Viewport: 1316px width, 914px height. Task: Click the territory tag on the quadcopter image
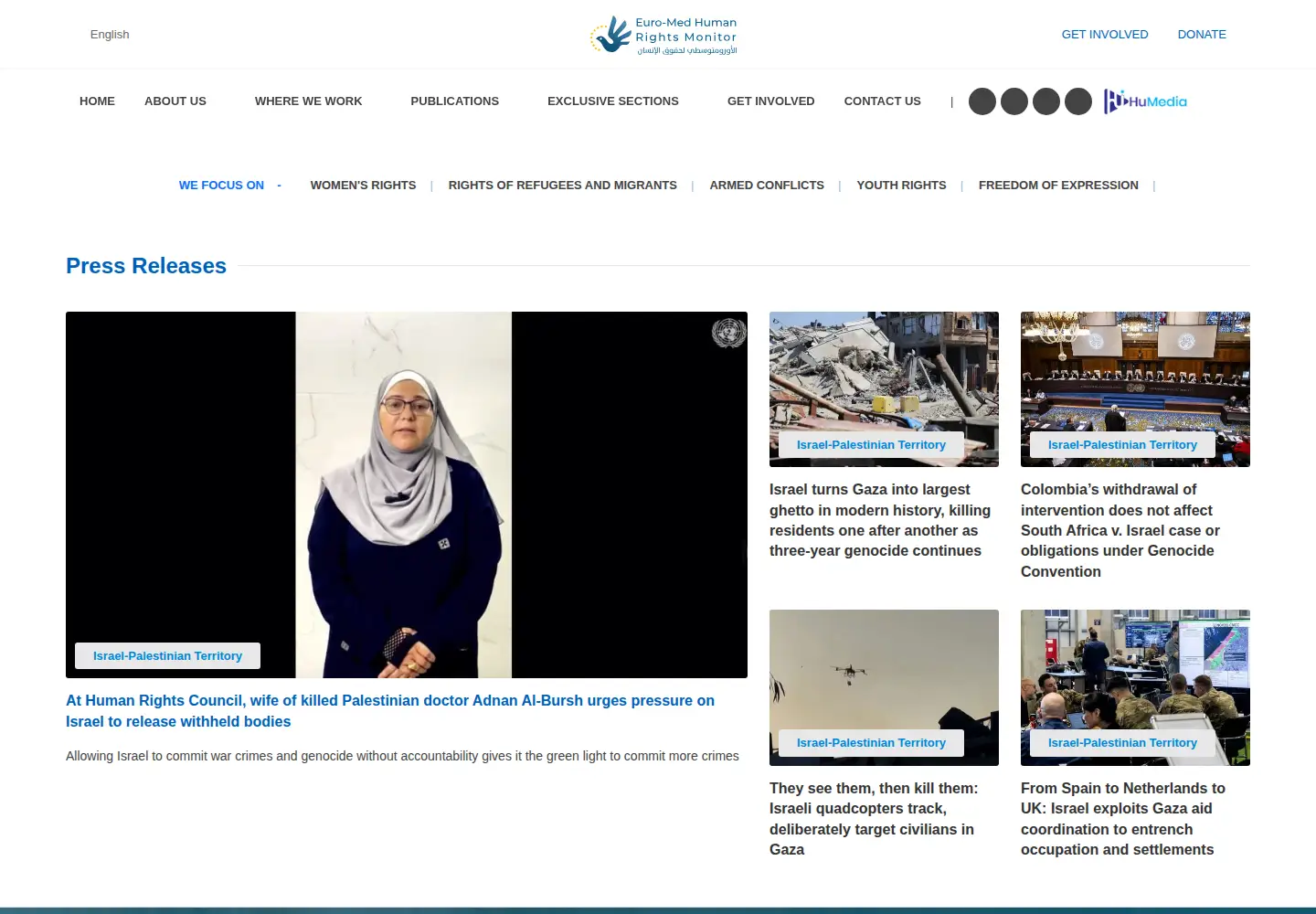coord(871,743)
